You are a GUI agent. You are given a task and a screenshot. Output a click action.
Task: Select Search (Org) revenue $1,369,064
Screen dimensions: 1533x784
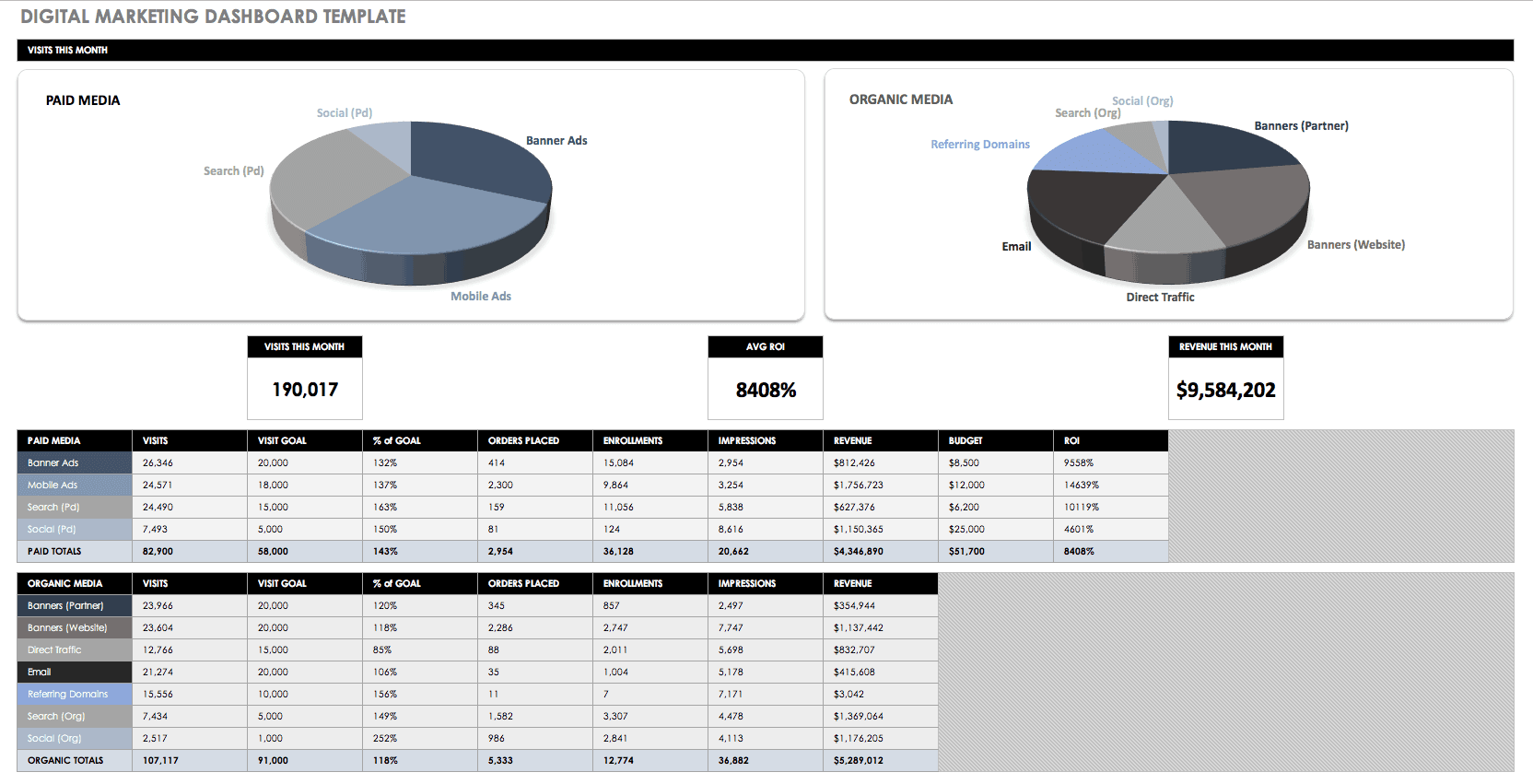click(881, 717)
